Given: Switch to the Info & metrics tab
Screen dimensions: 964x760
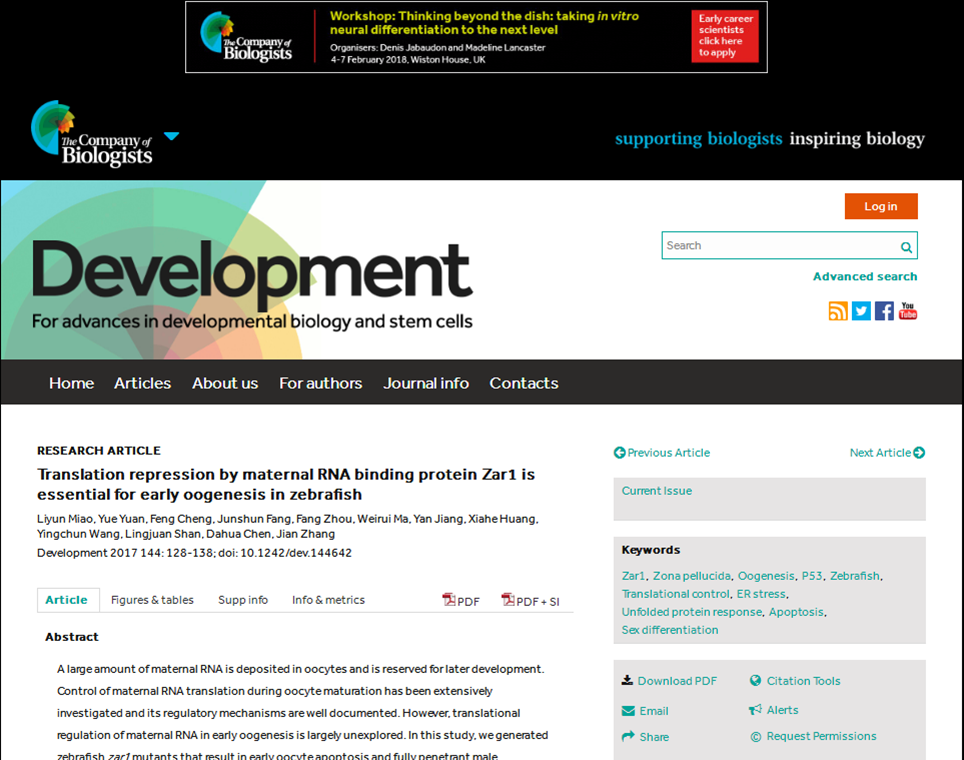Looking at the screenshot, I should pos(328,600).
